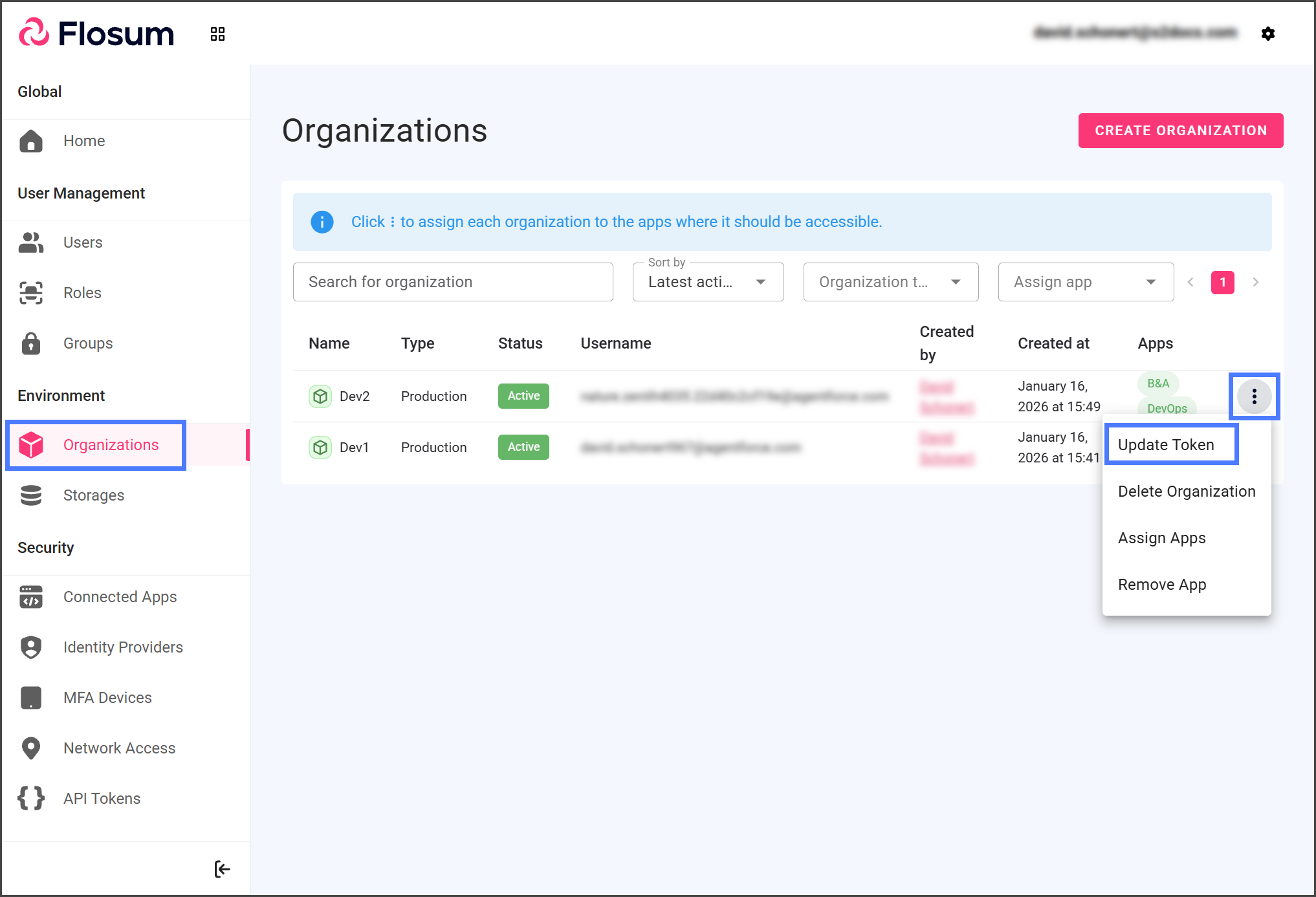Click the Search for organization field
1316x897 pixels.
(453, 282)
